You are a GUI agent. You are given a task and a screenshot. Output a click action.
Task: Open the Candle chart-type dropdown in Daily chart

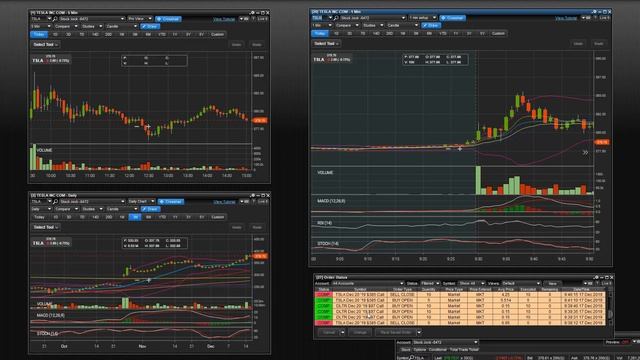point(122,209)
